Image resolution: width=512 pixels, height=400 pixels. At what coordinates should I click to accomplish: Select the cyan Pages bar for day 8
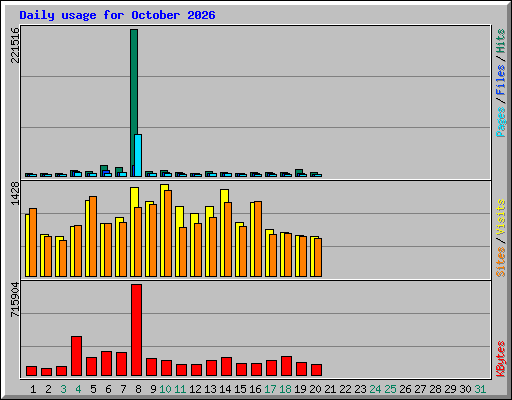tap(138, 155)
